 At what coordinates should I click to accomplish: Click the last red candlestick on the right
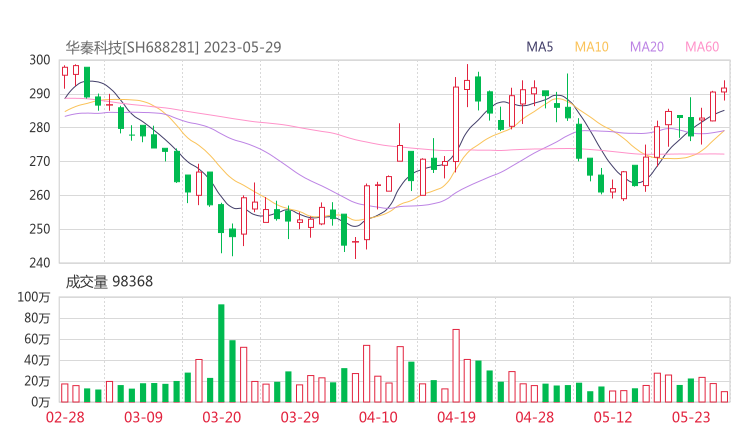tap(724, 90)
